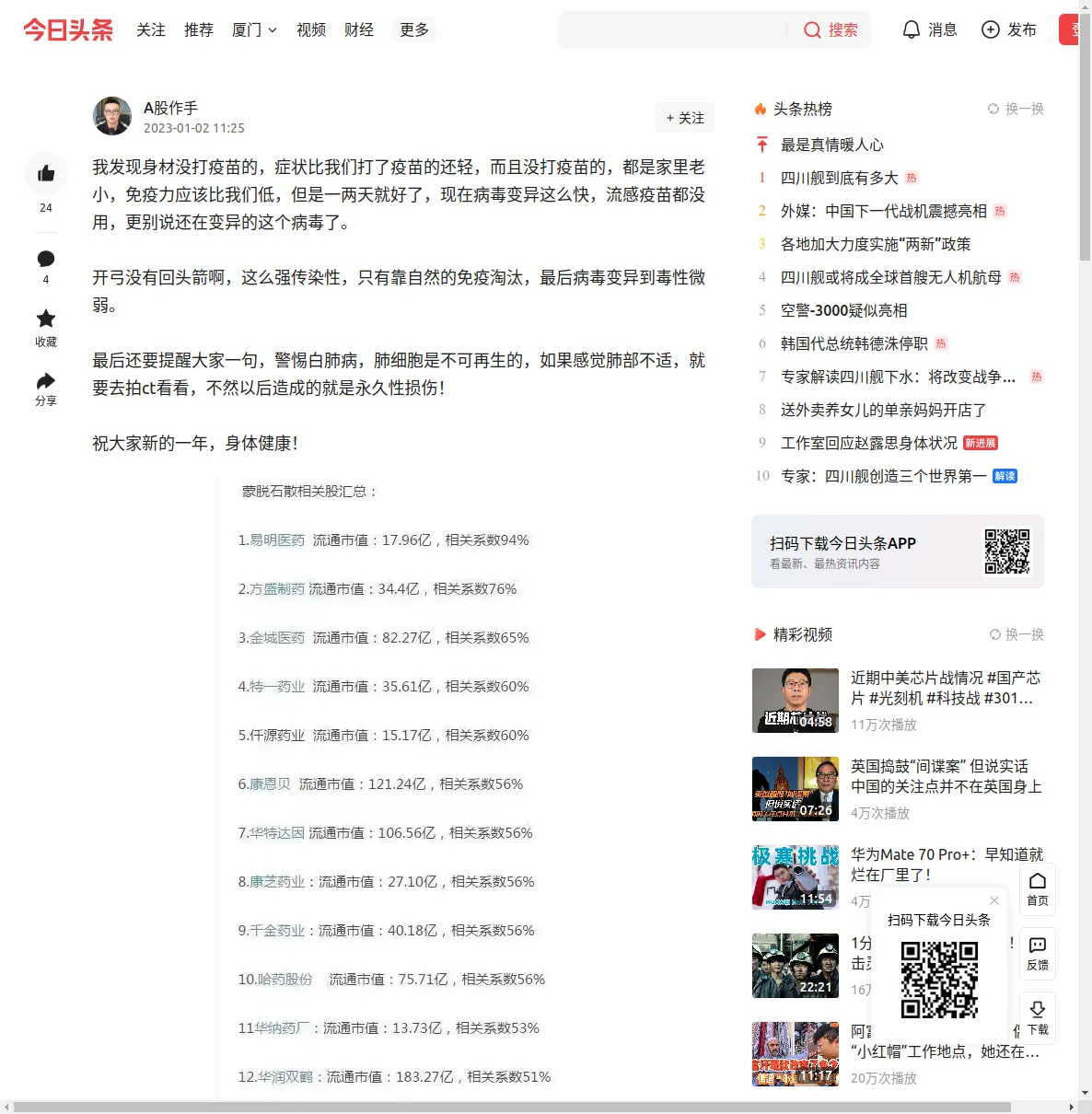Expand the 厦门 city dropdown
The image size is (1092, 1114).
tap(254, 30)
